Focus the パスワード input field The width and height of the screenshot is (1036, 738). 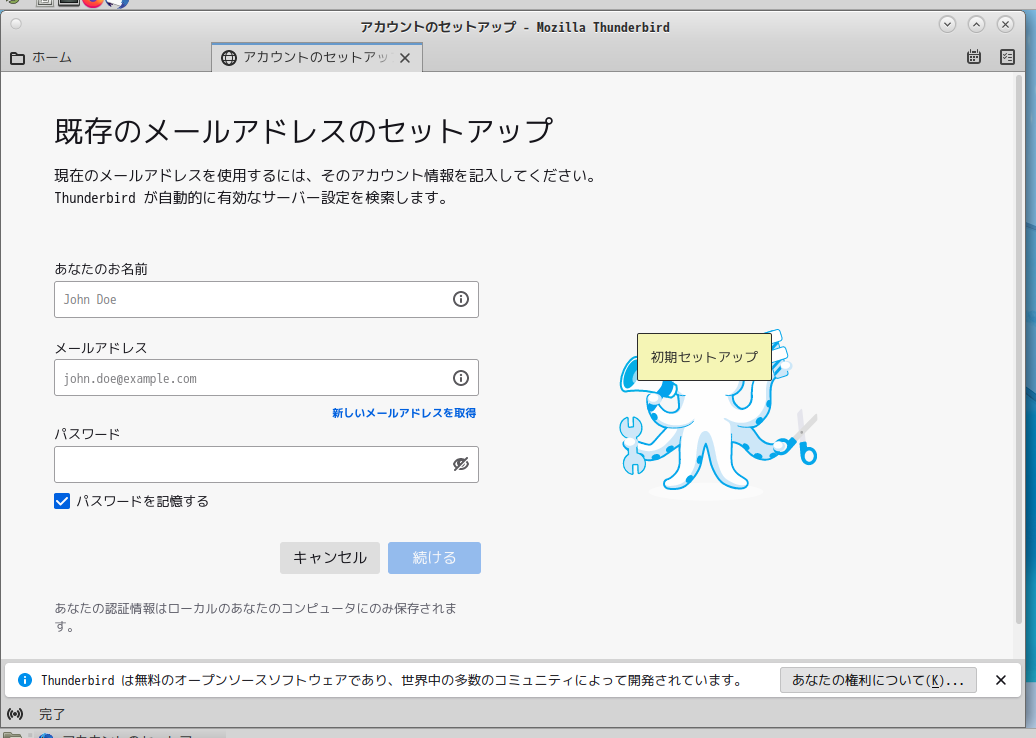(x=266, y=464)
